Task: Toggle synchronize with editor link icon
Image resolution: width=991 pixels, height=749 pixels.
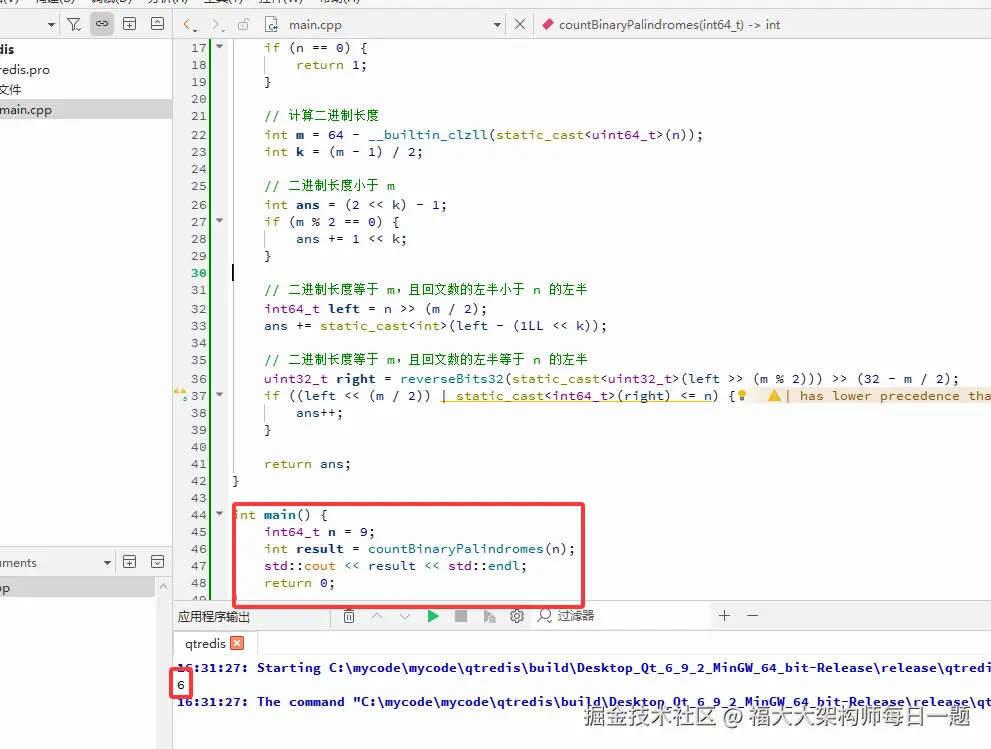Action: click(102, 24)
